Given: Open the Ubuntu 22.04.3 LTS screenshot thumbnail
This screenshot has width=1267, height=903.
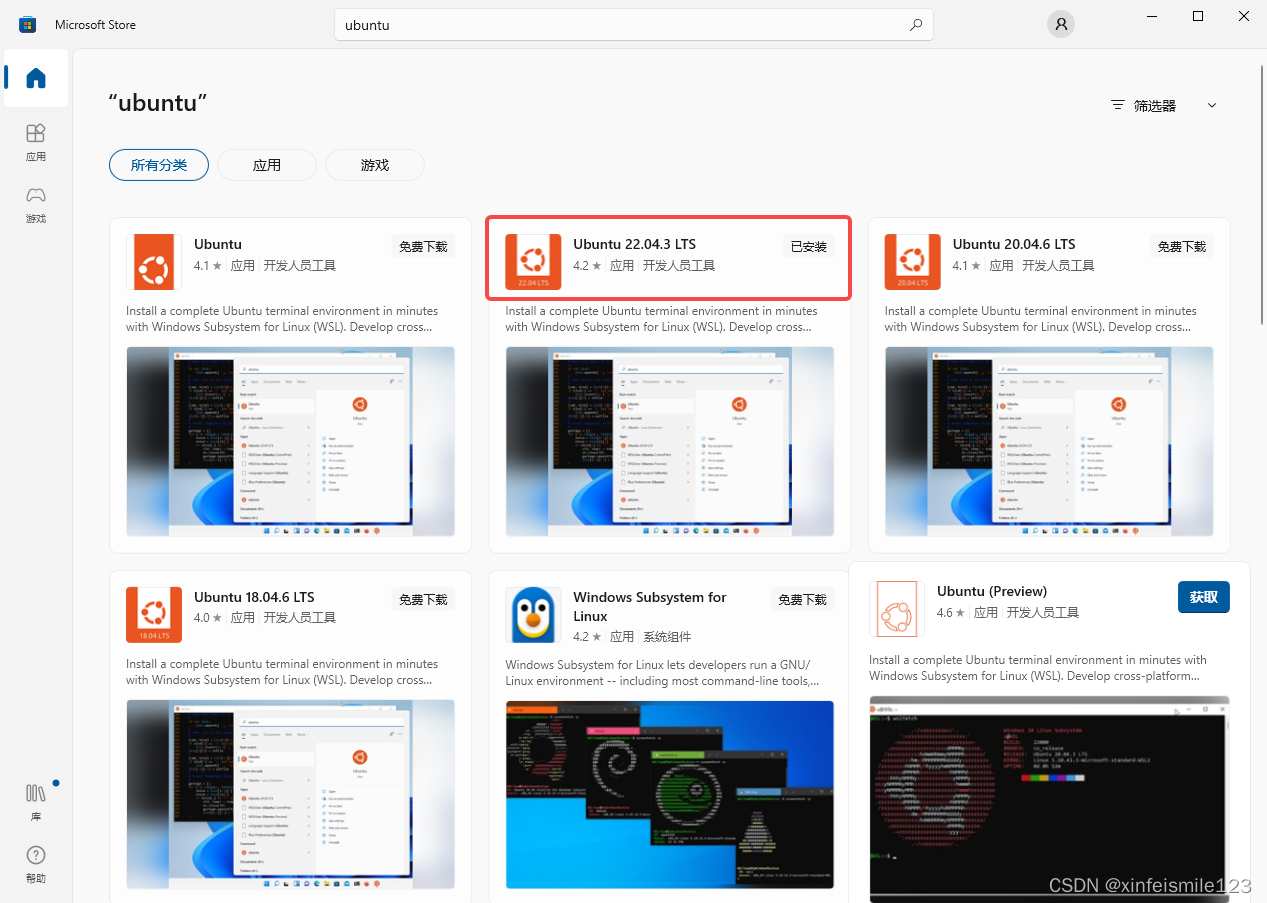Looking at the screenshot, I should 669,441.
